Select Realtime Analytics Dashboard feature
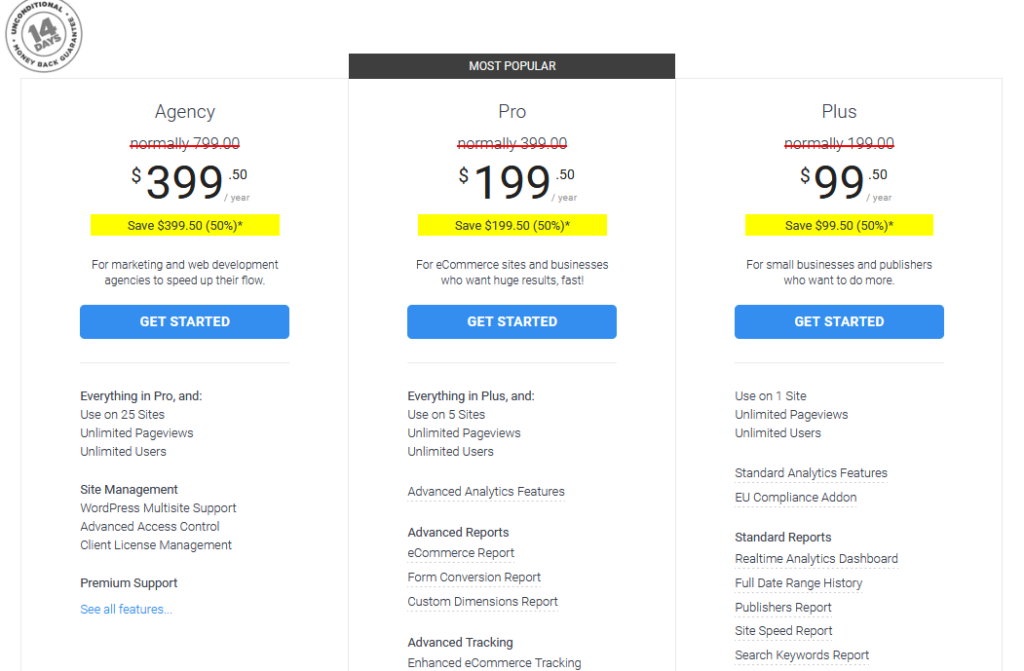 pos(816,559)
